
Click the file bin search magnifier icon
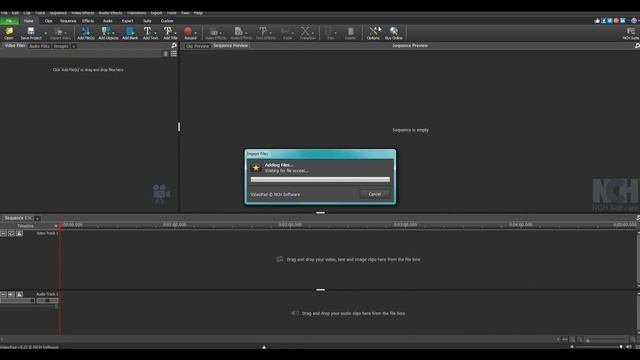coord(174,45)
